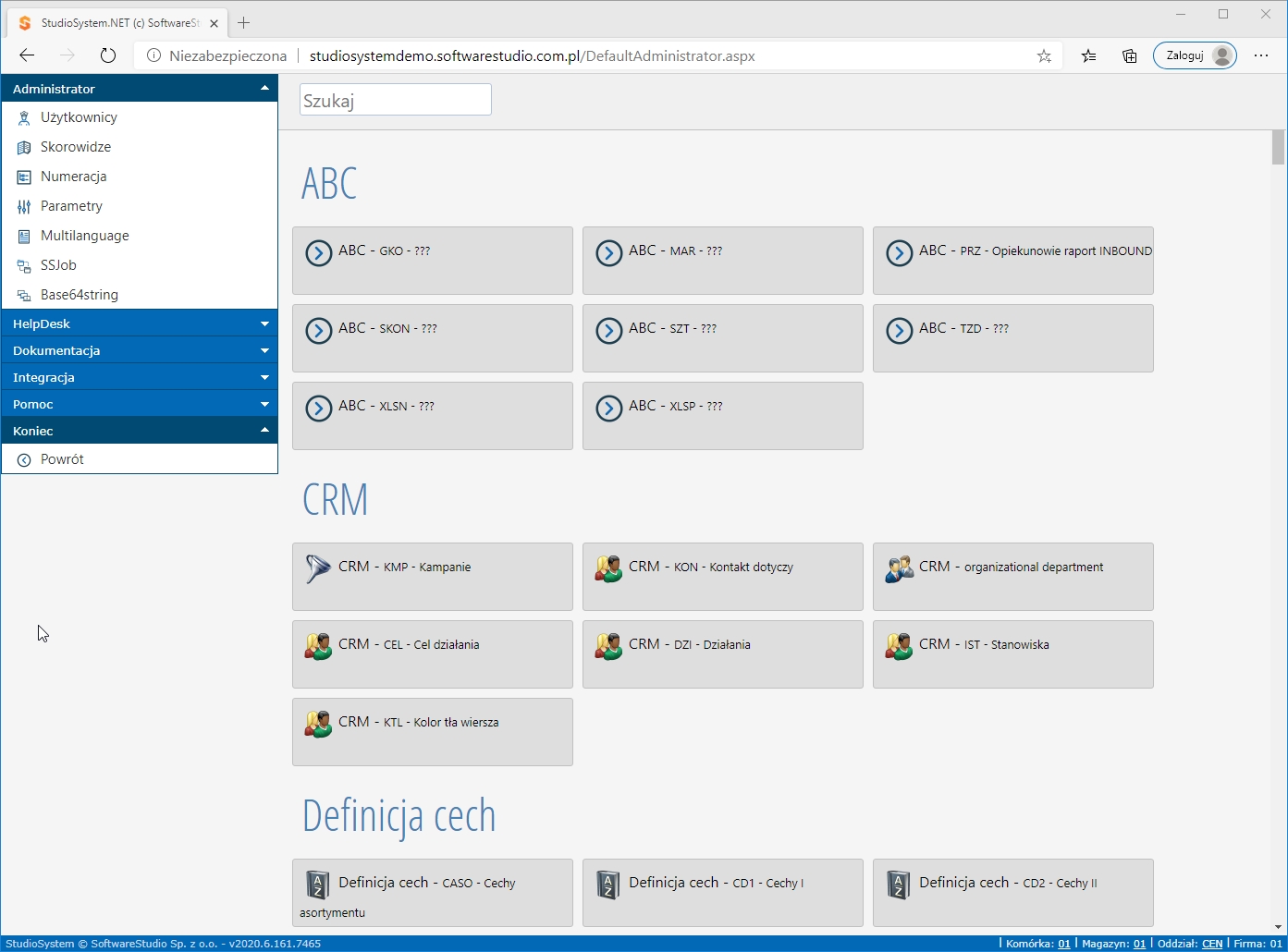Click the Oddział CEN link in status bar

[x=1211, y=944]
